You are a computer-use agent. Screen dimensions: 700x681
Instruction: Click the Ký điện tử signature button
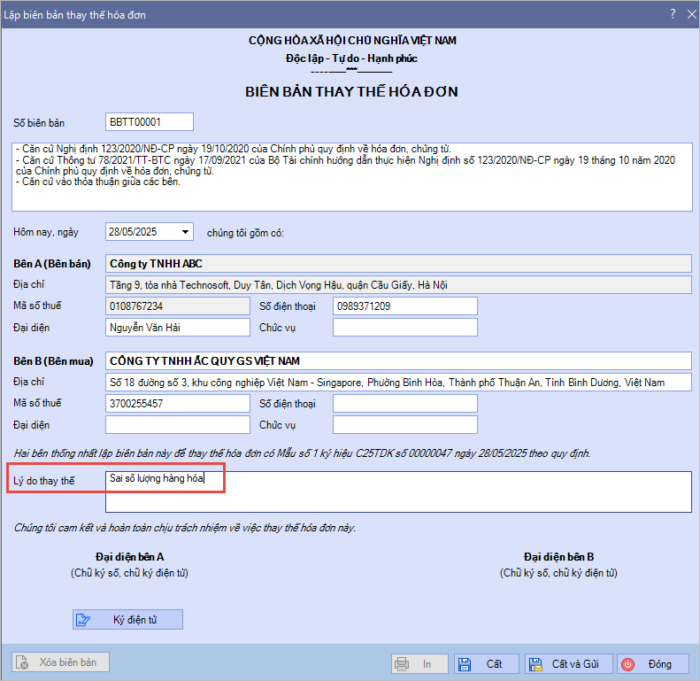click(x=127, y=620)
